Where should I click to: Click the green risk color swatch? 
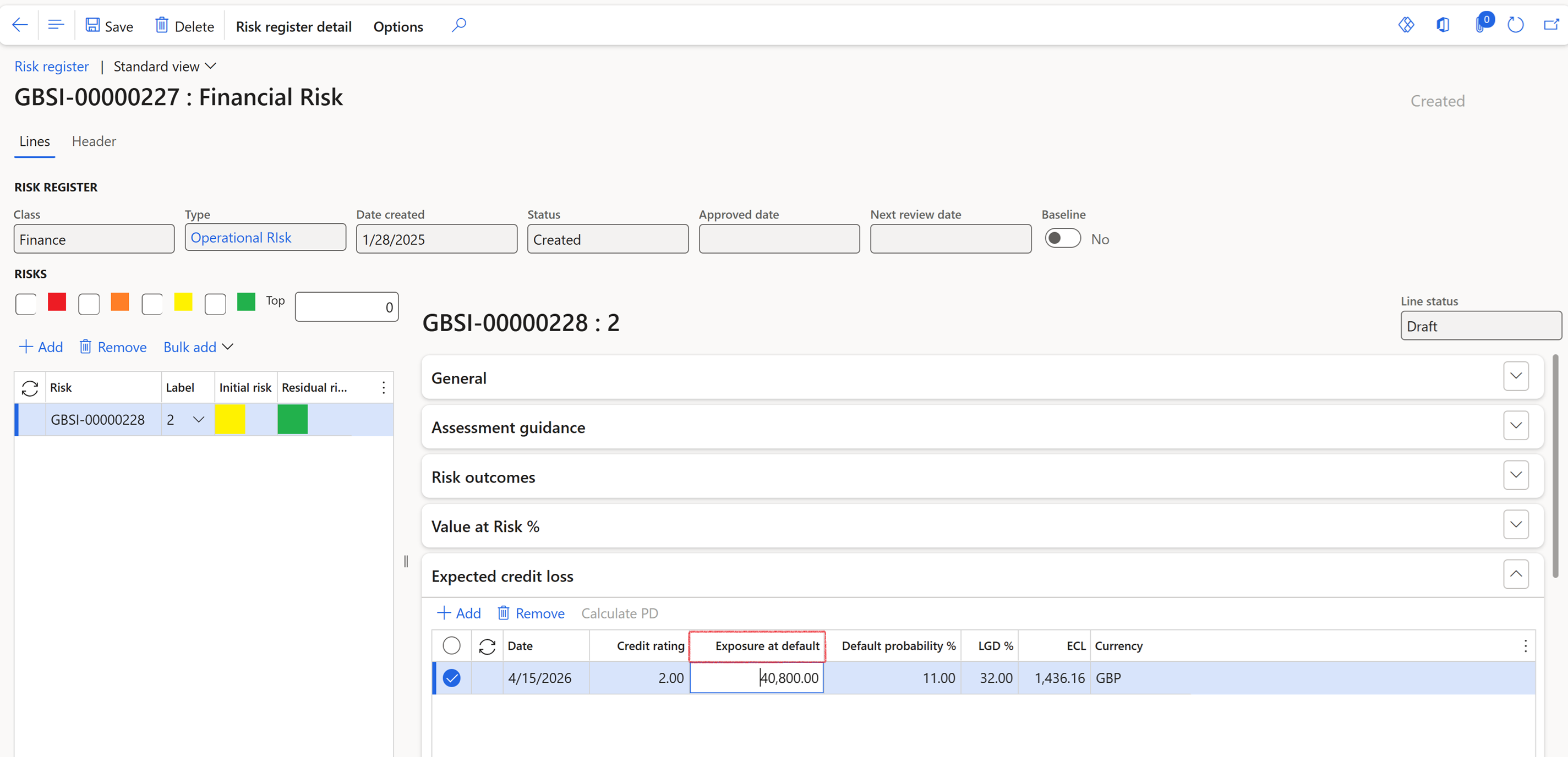(246, 302)
